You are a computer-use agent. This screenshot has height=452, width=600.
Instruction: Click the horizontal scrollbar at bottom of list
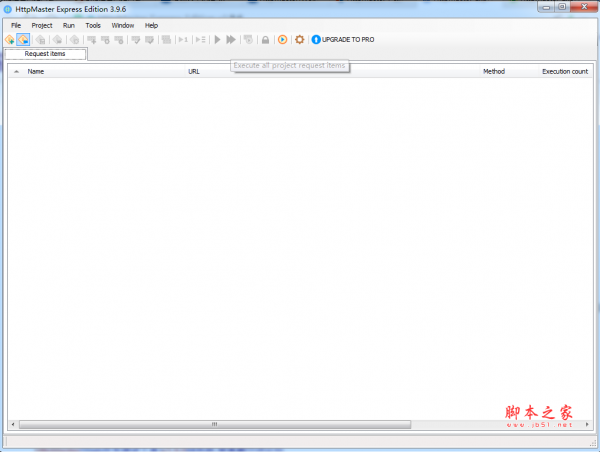[x=213, y=424]
